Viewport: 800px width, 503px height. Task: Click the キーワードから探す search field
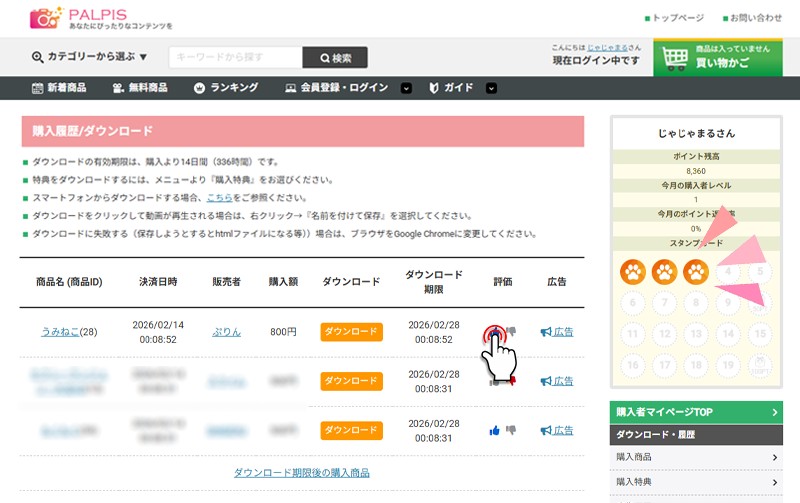pyautogui.click(x=236, y=58)
